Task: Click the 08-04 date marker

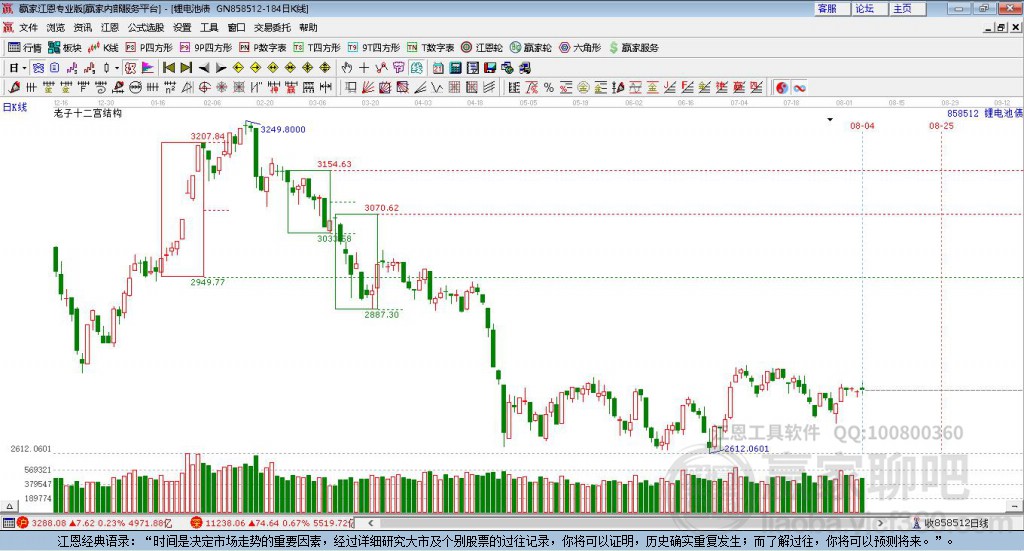Action: coord(862,125)
